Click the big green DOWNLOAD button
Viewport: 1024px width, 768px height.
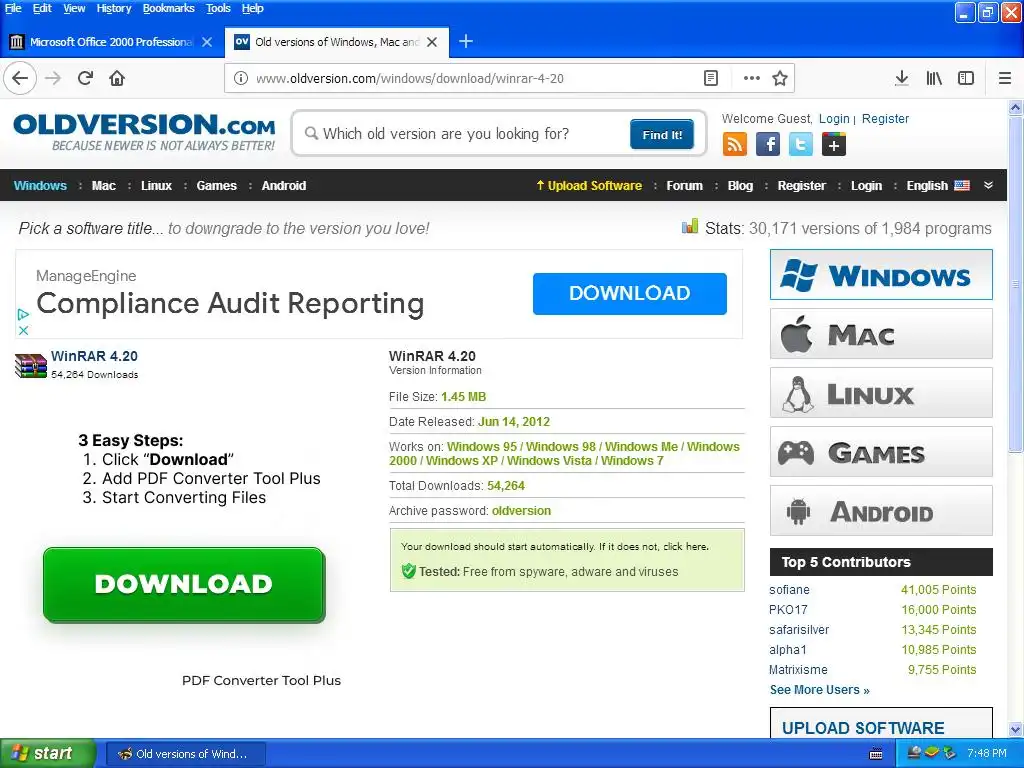pyautogui.click(x=184, y=584)
